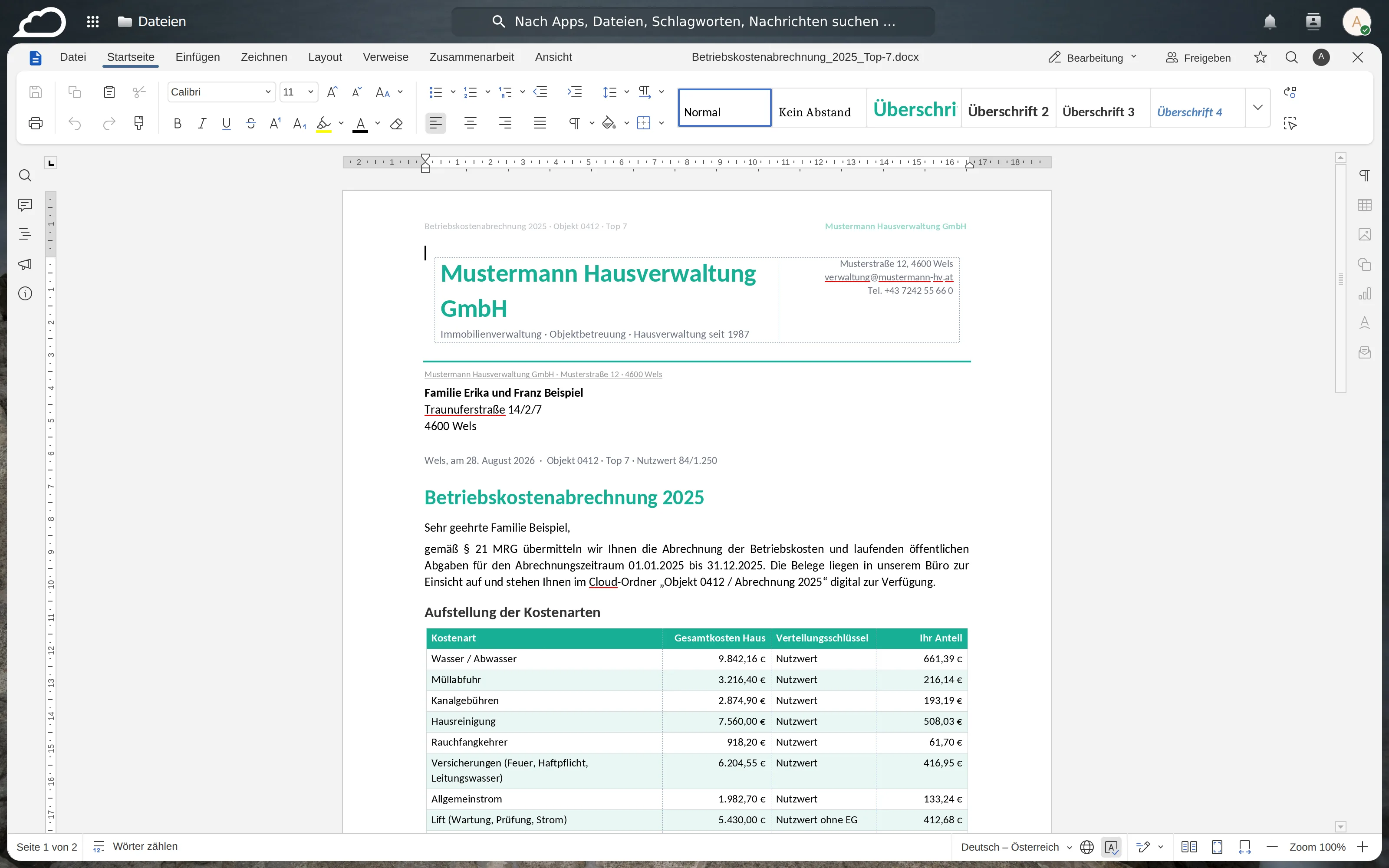
Task: Open the line spacing dropdown
Action: 626,92
